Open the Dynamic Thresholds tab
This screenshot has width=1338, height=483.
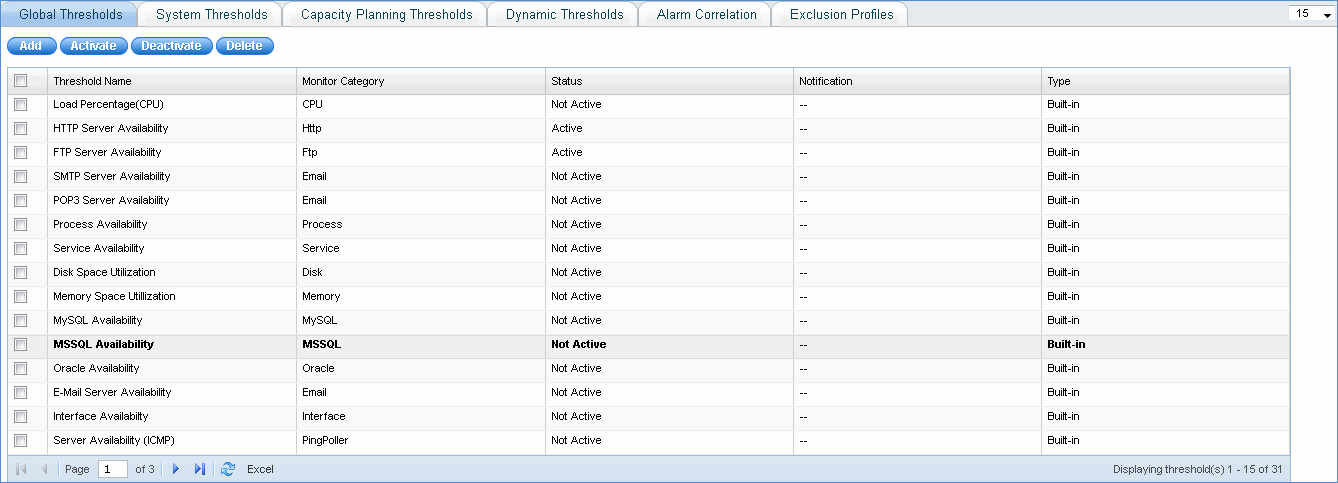[x=564, y=15]
